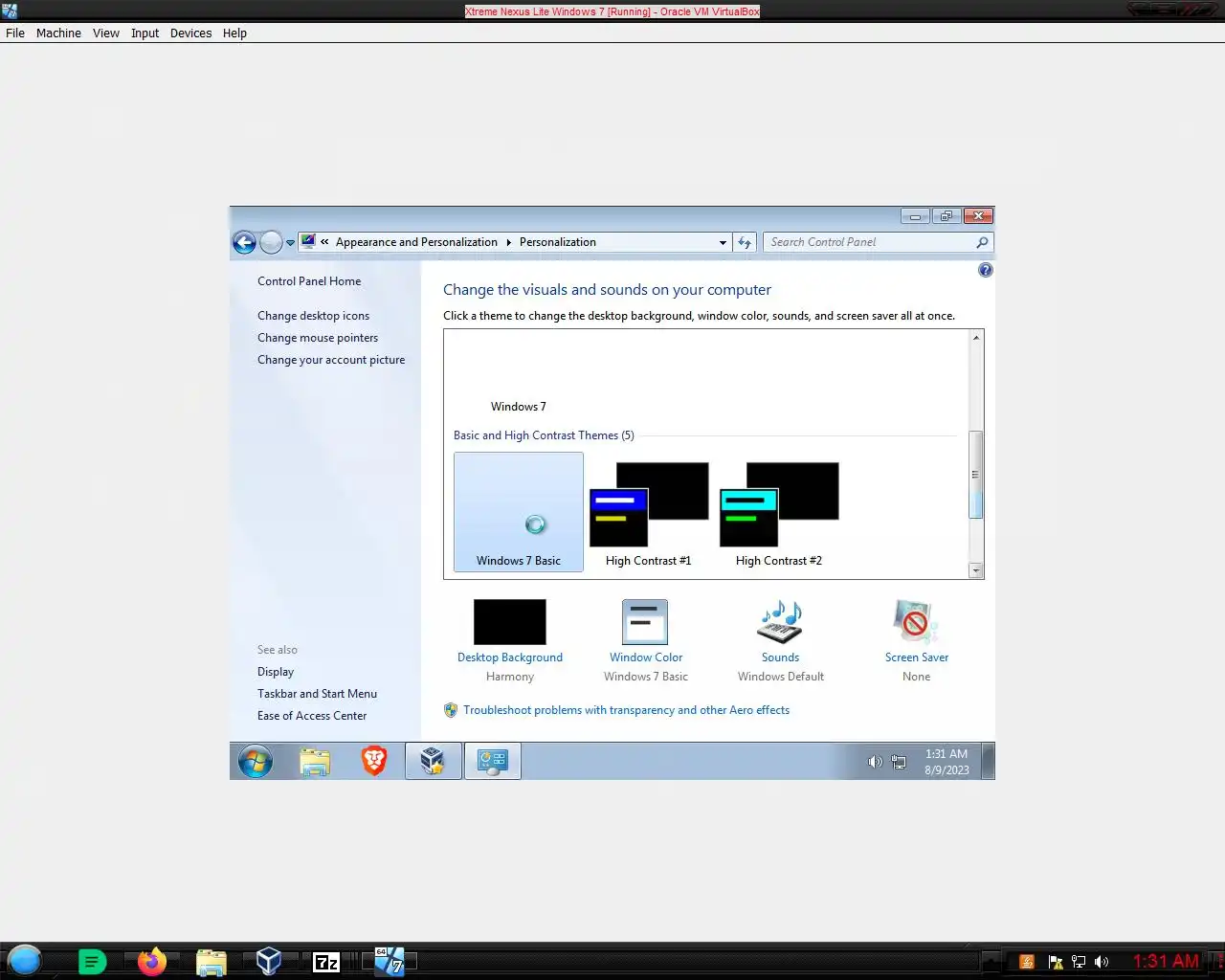This screenshot has height=980, width=1225.
Task: Click VM tray volume speaker icon
Action: 875,762
